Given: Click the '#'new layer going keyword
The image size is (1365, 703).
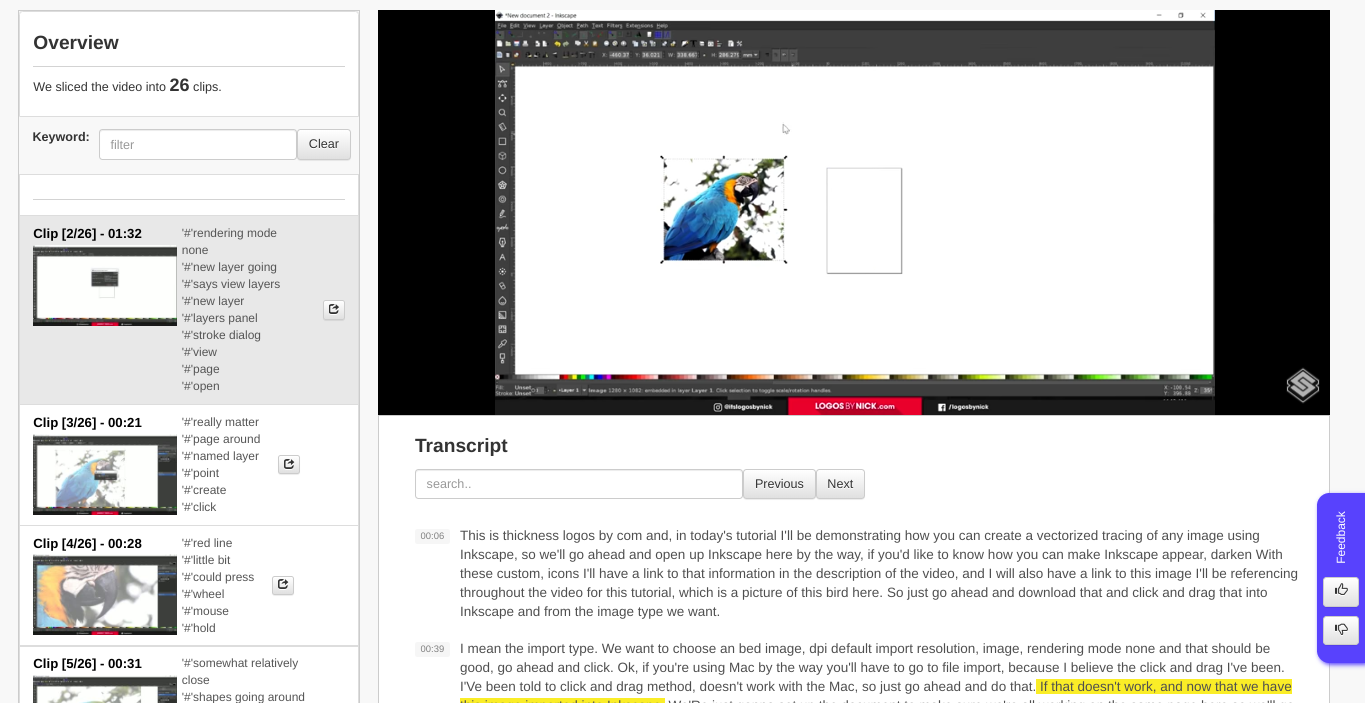Looking at the screenshot, I should (x=229, y=267).
